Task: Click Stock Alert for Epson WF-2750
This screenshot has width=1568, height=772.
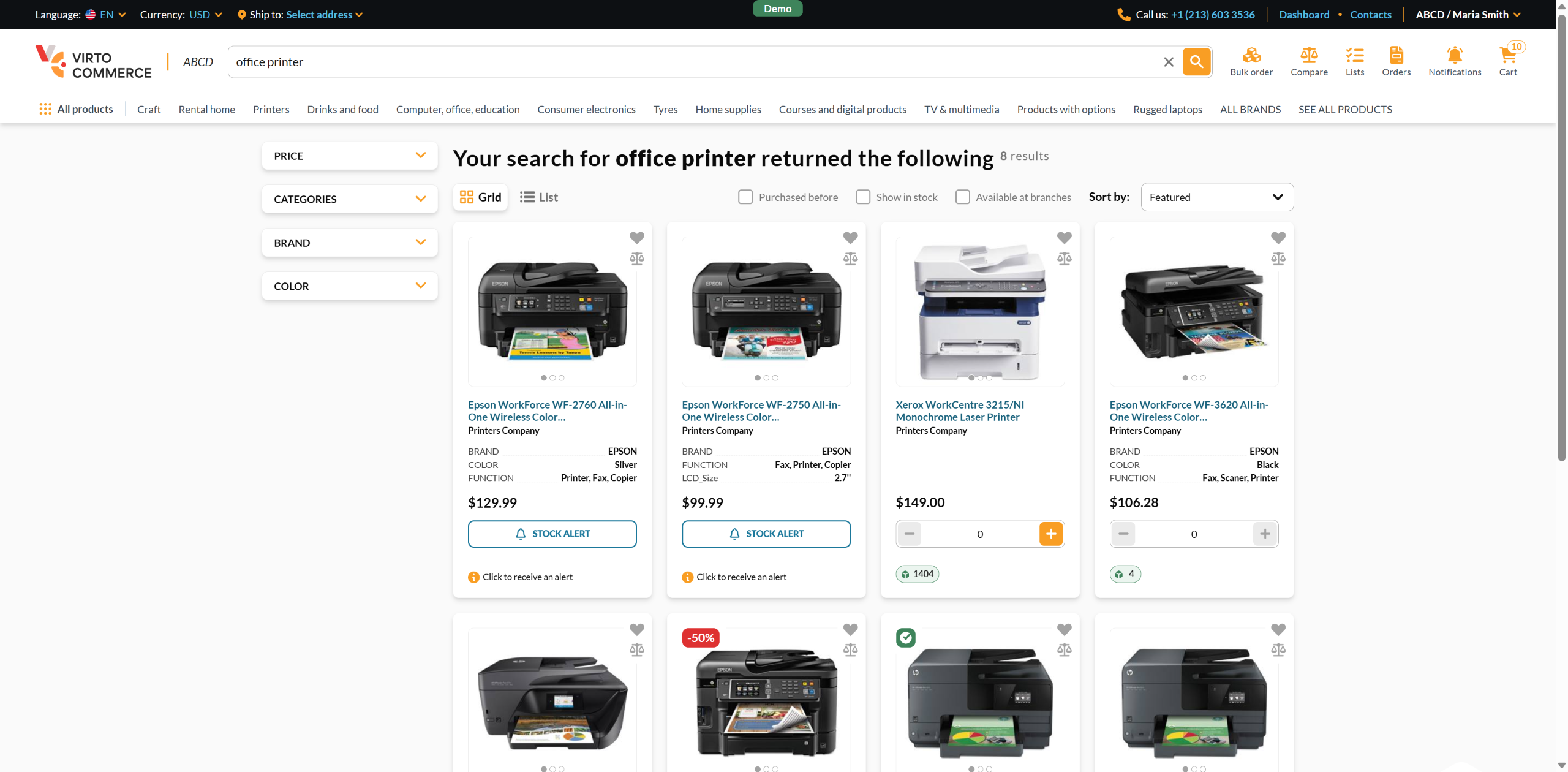Action: pyautogui.click(x=766, y=534)
